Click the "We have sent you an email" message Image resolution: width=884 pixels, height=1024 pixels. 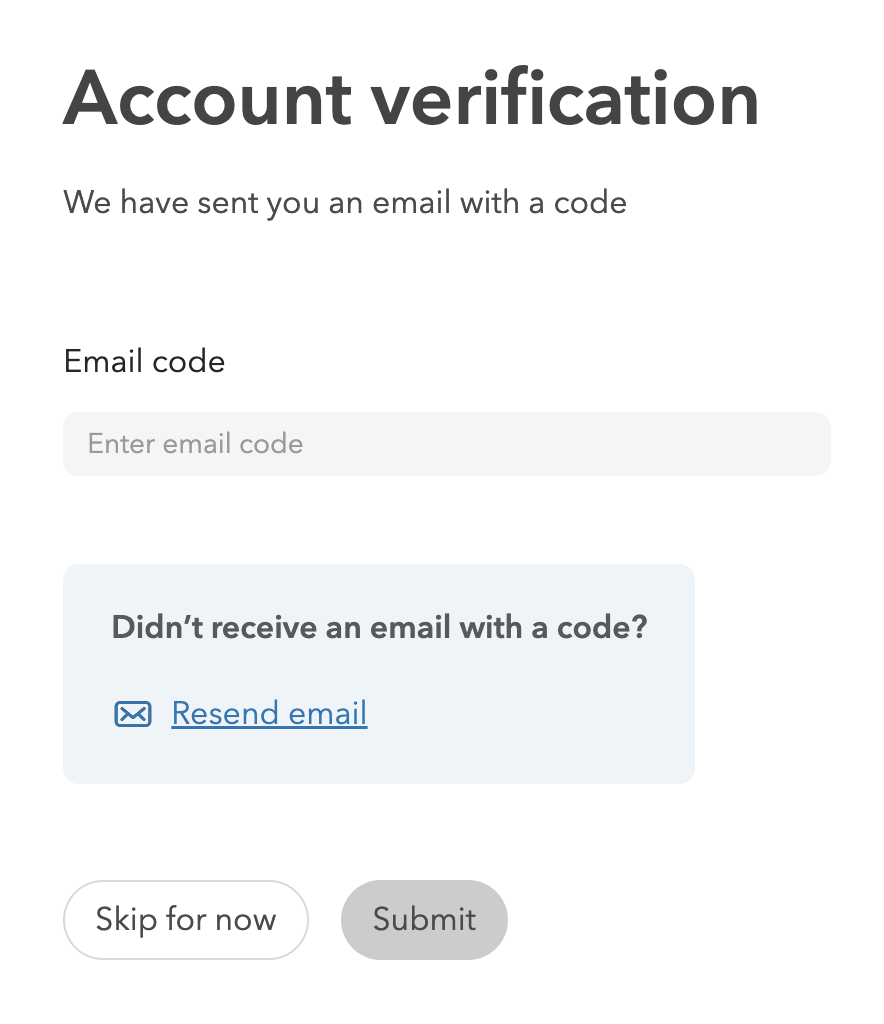[x=345, y=203]
